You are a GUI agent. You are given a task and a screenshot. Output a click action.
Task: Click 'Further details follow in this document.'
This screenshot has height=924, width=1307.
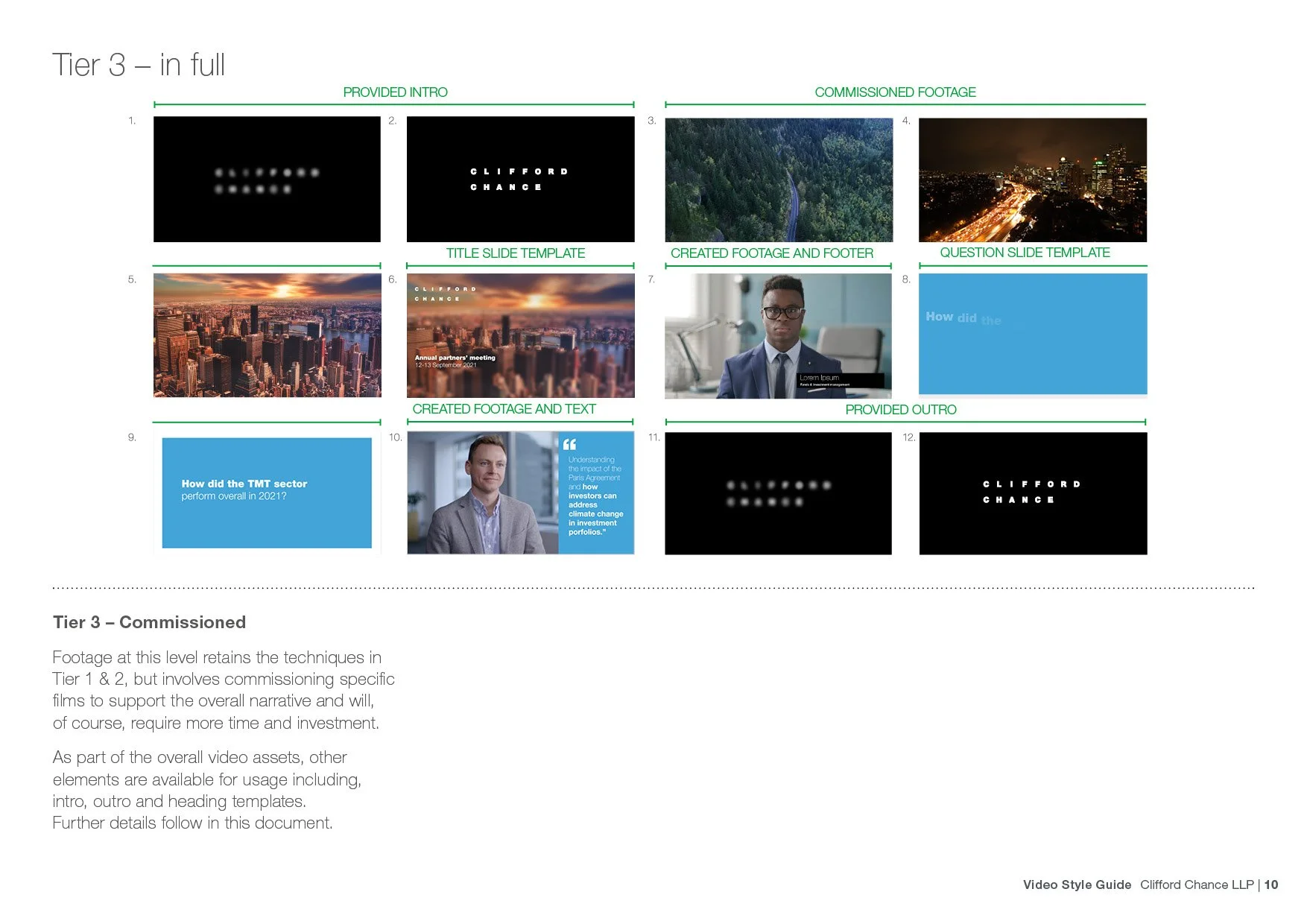[x=192, y=823]
